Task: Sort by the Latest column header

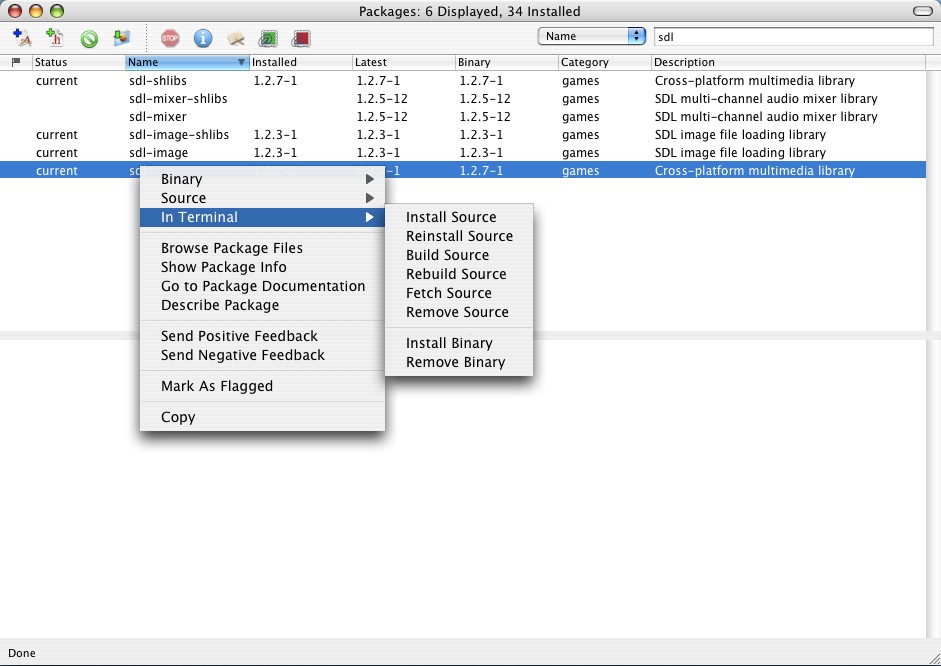Action: [x=404, y=62]
